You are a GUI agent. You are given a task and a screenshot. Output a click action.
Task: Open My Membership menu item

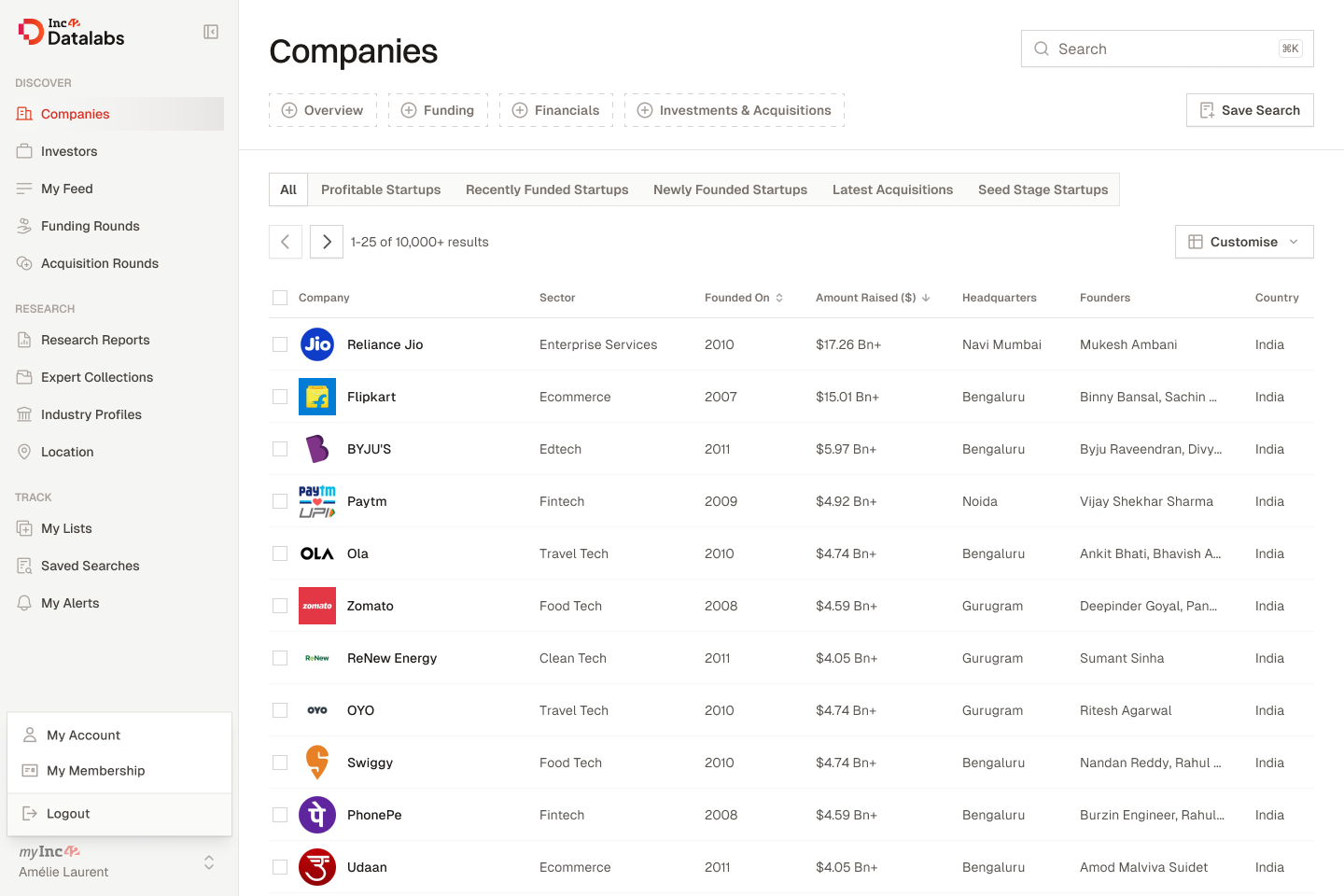(119, 771)
